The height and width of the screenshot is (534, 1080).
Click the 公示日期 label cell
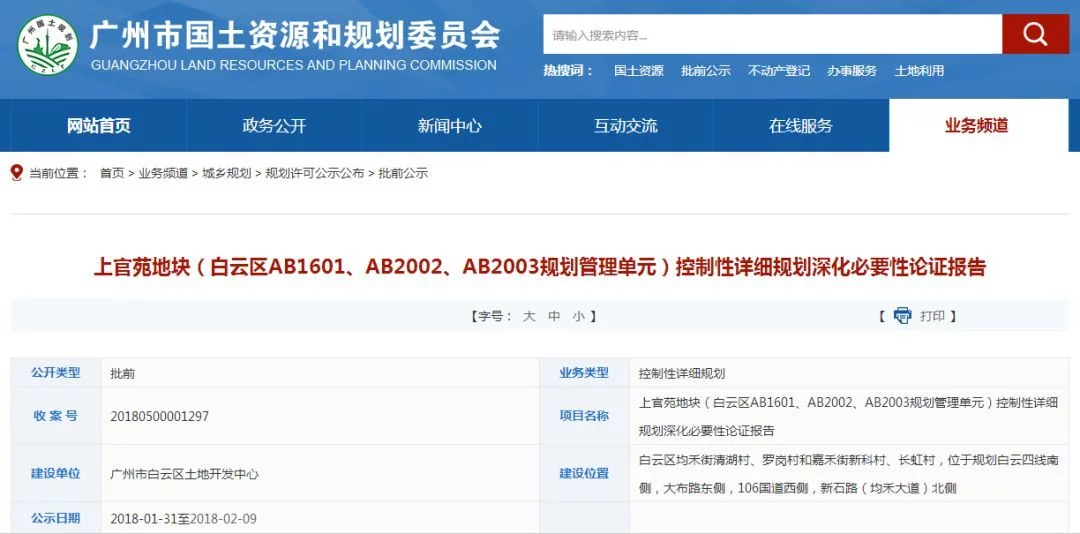pos(56,517)
